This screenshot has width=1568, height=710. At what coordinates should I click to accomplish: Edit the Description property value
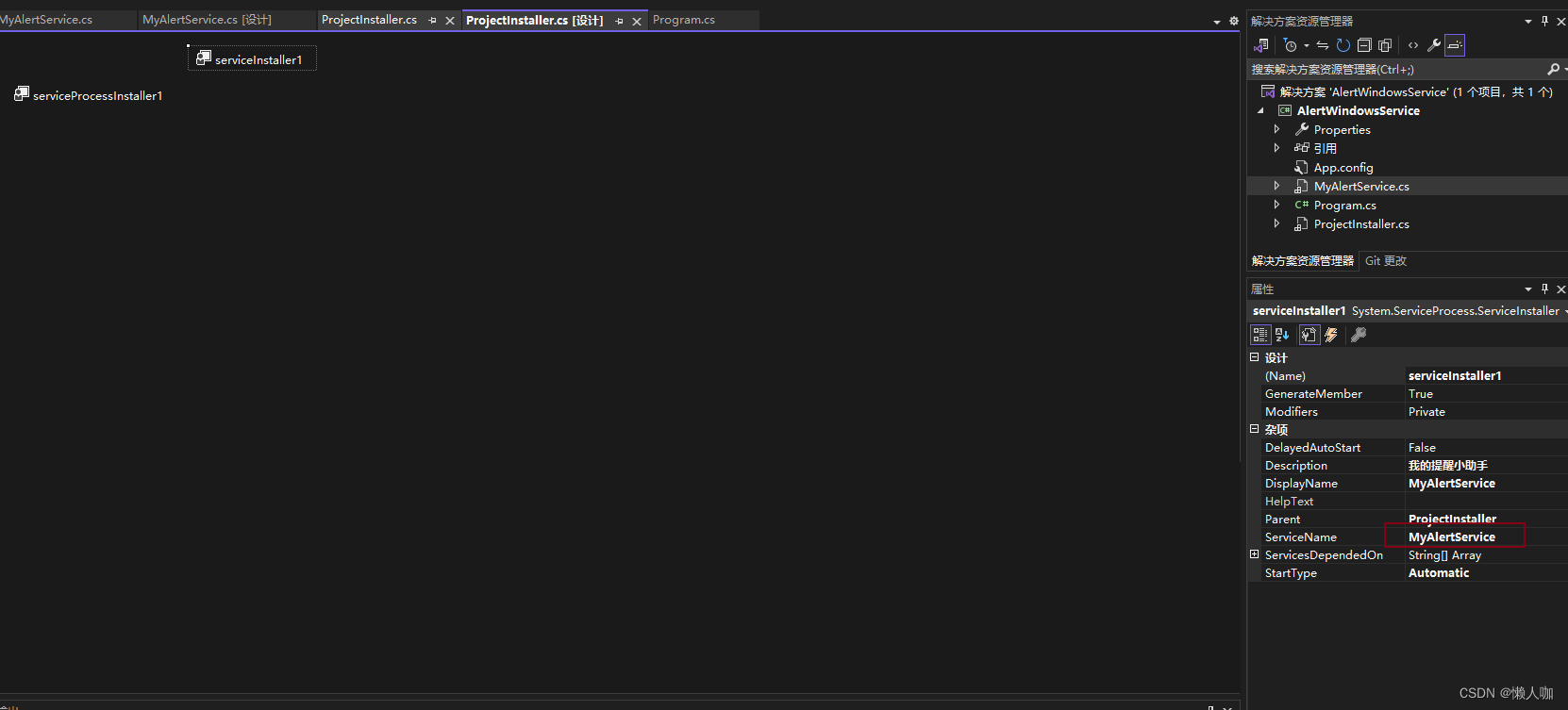(x=1486, y=465)
